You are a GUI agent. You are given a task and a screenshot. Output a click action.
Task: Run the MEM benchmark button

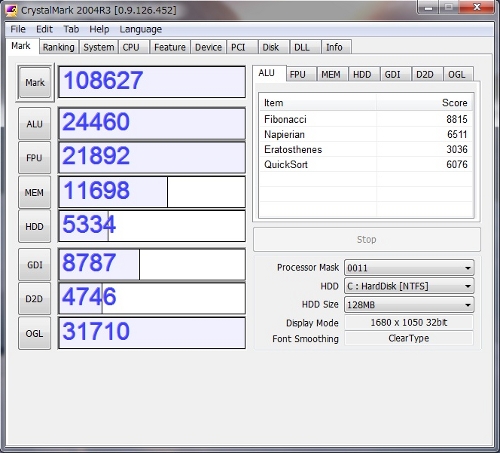pos(35,192)
